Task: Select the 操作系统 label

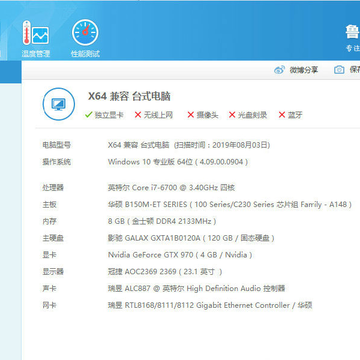Action: point(56,162)
